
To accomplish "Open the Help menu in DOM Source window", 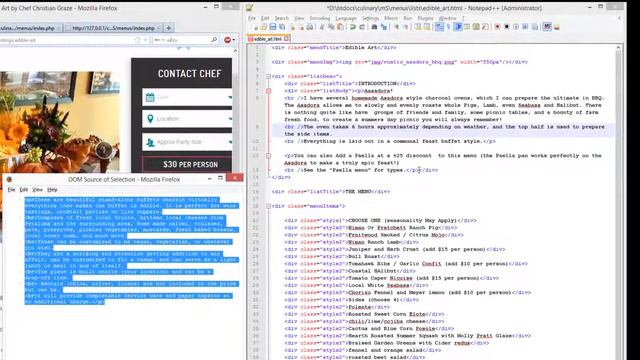I will tap(52, 190).
